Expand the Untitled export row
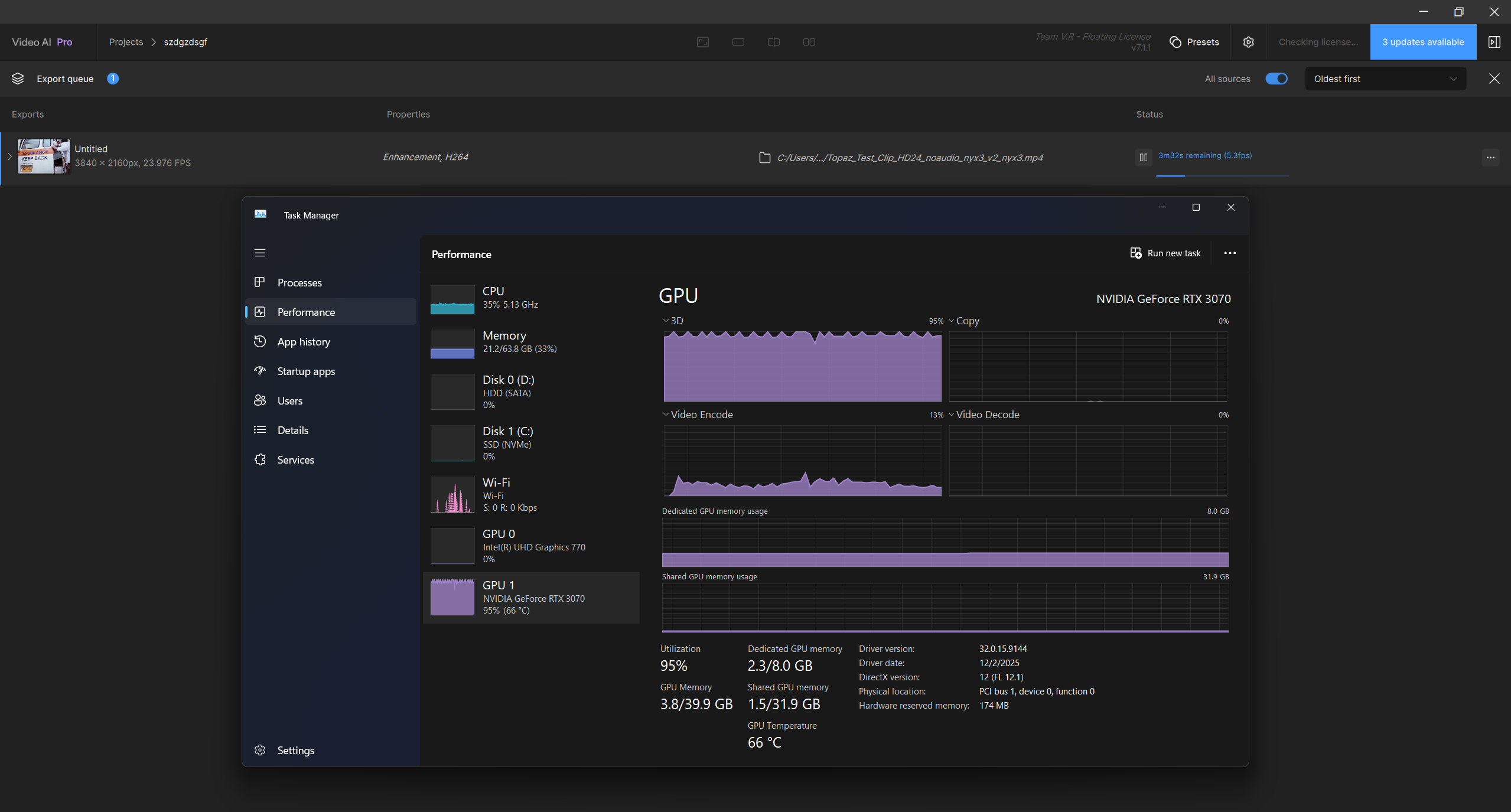The height and width of the screenshot is (812, 1511). click(x=9, y=156)
